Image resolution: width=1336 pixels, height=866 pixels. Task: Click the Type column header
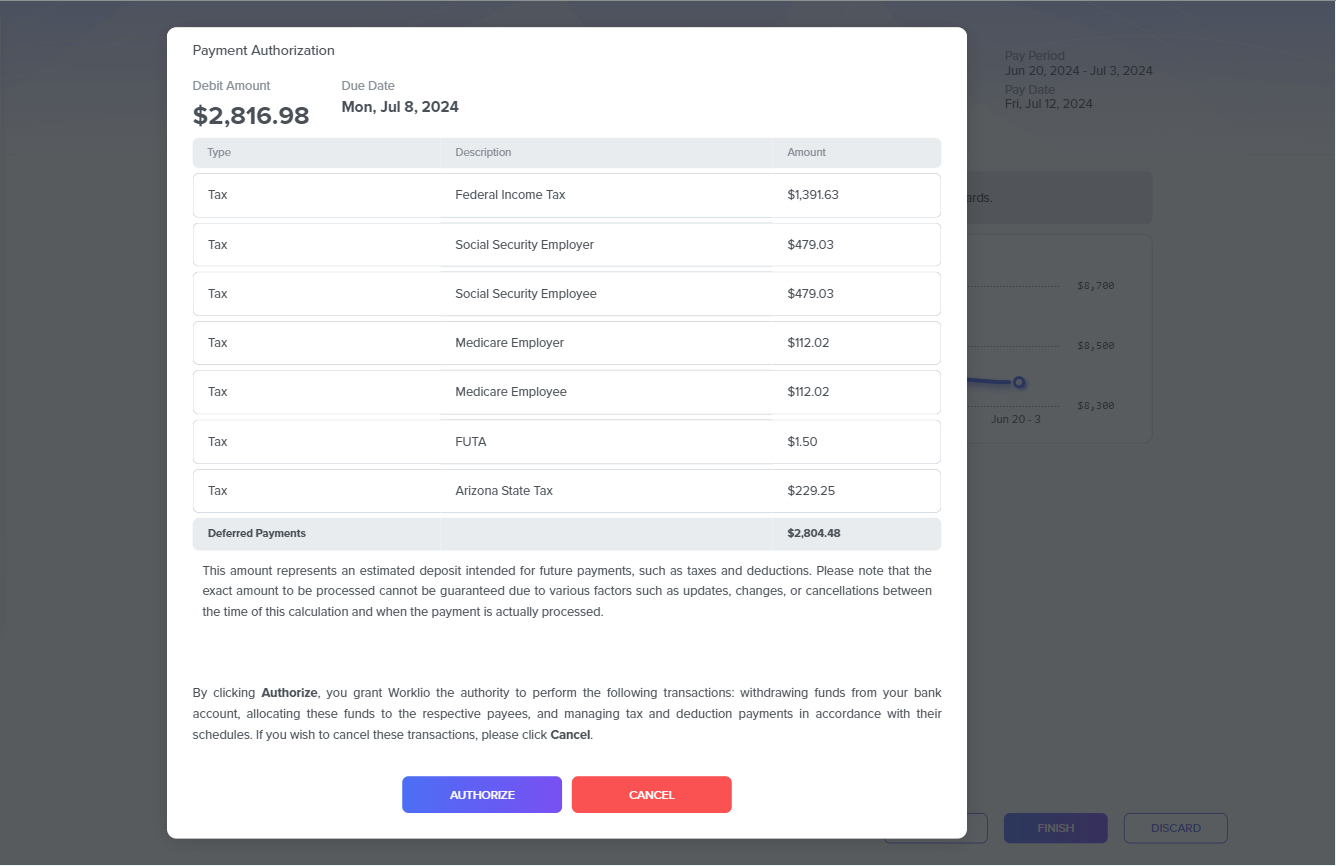(219, 153)
